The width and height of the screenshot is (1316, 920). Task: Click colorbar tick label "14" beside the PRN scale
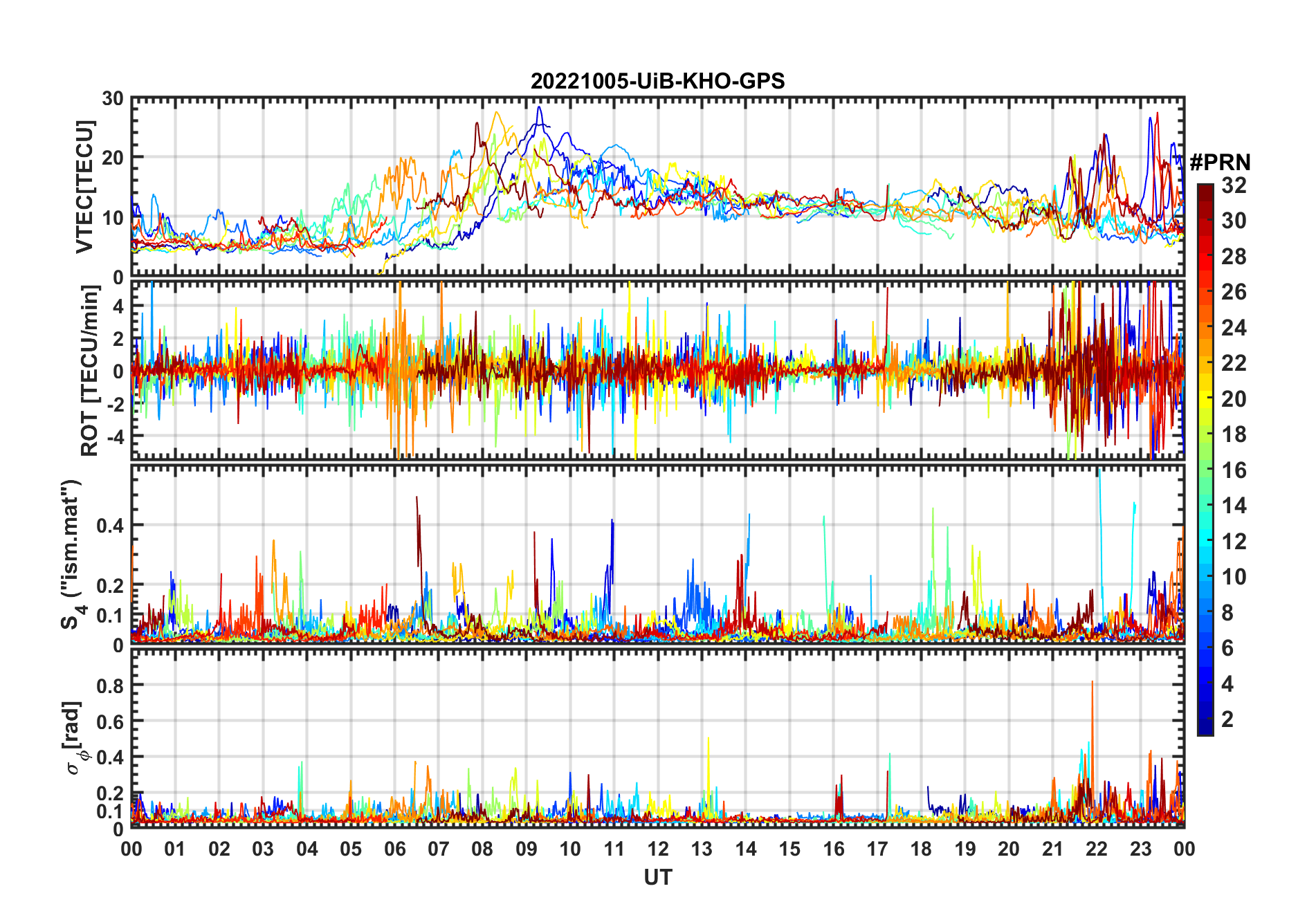pyautogui.click(x=1234, y=506)
